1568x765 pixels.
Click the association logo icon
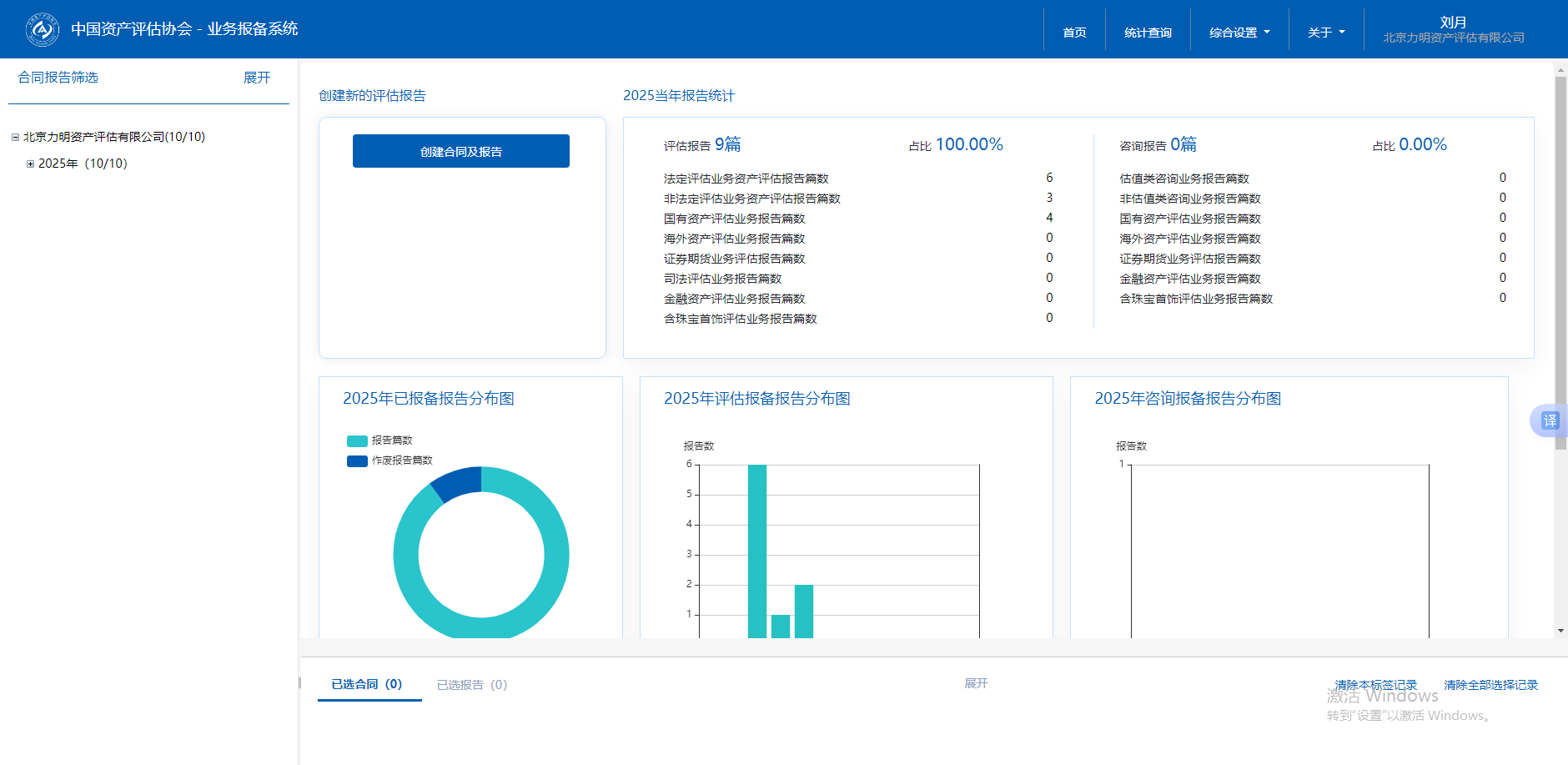pyautogui.click(x=42, y=29)
